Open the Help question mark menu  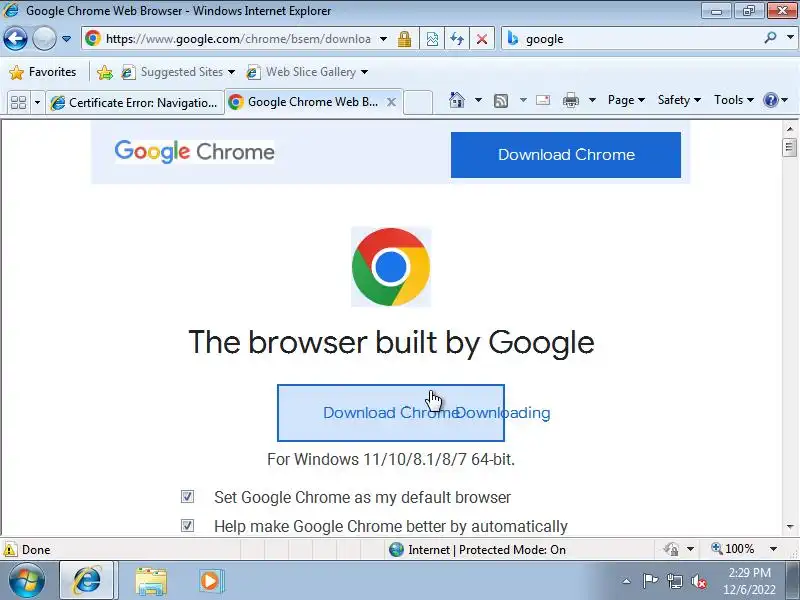pos(776,100)
